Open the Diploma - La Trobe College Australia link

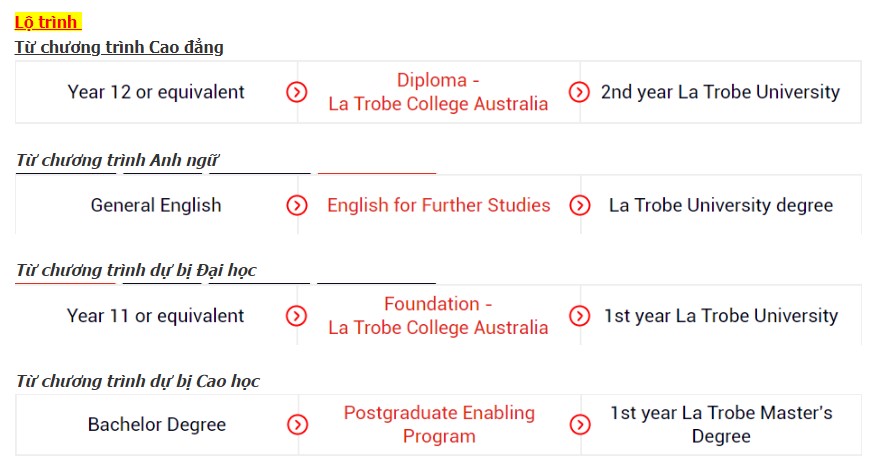tap(438, 92)
